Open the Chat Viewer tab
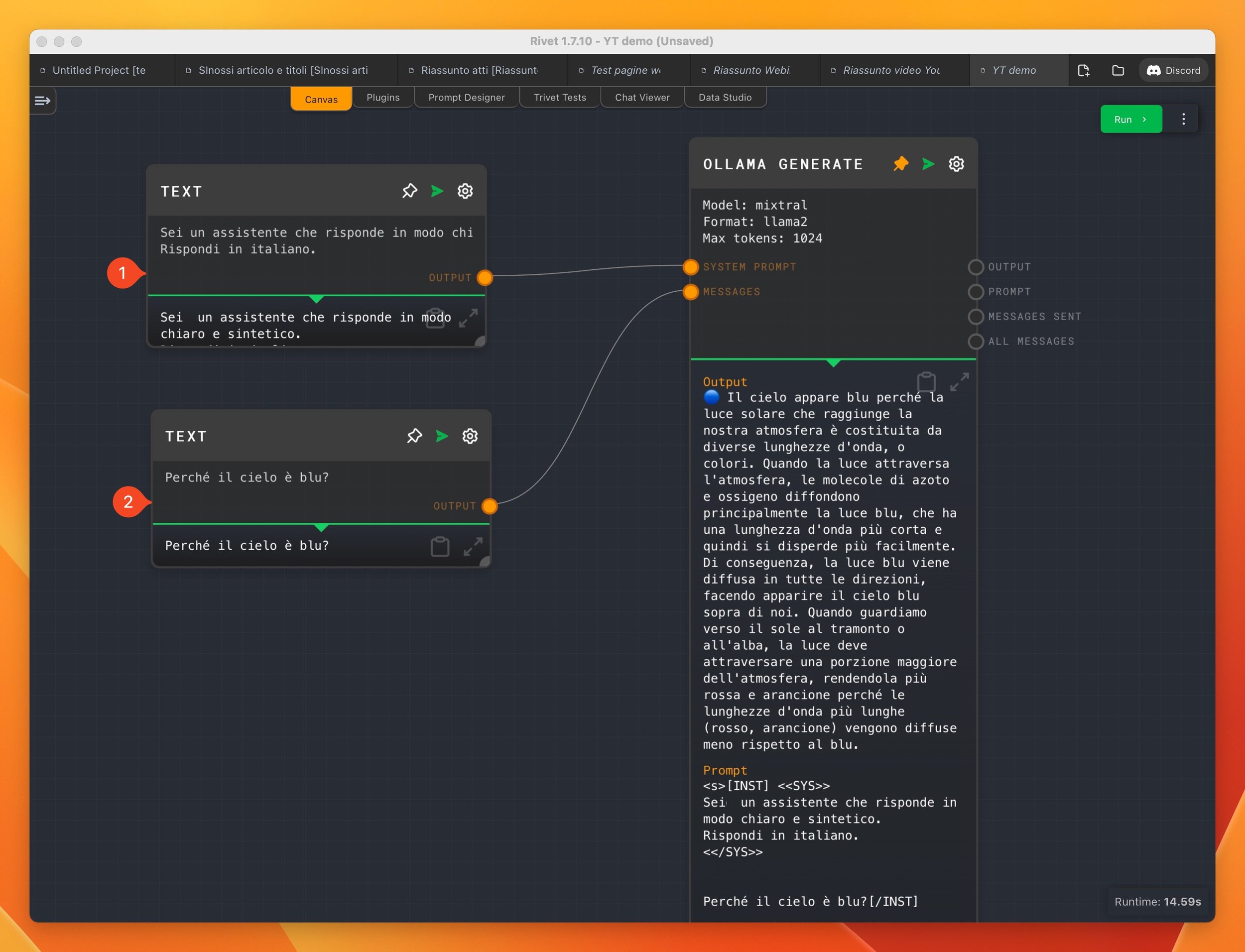 pos(642,98)
